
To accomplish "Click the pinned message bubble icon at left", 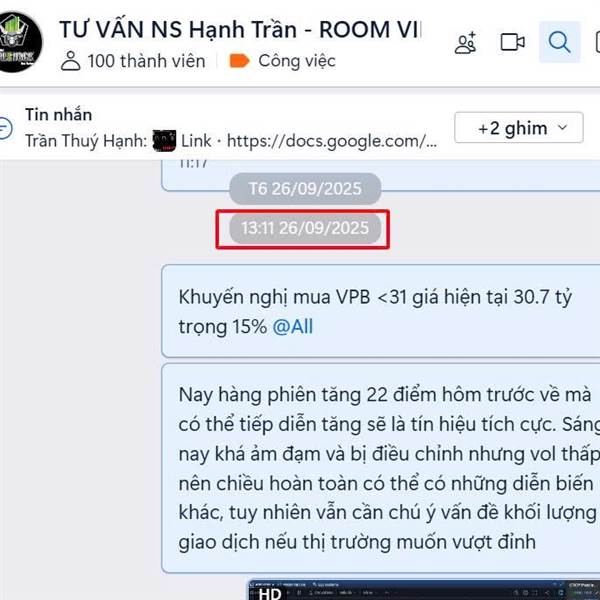I will pos(5,128).
